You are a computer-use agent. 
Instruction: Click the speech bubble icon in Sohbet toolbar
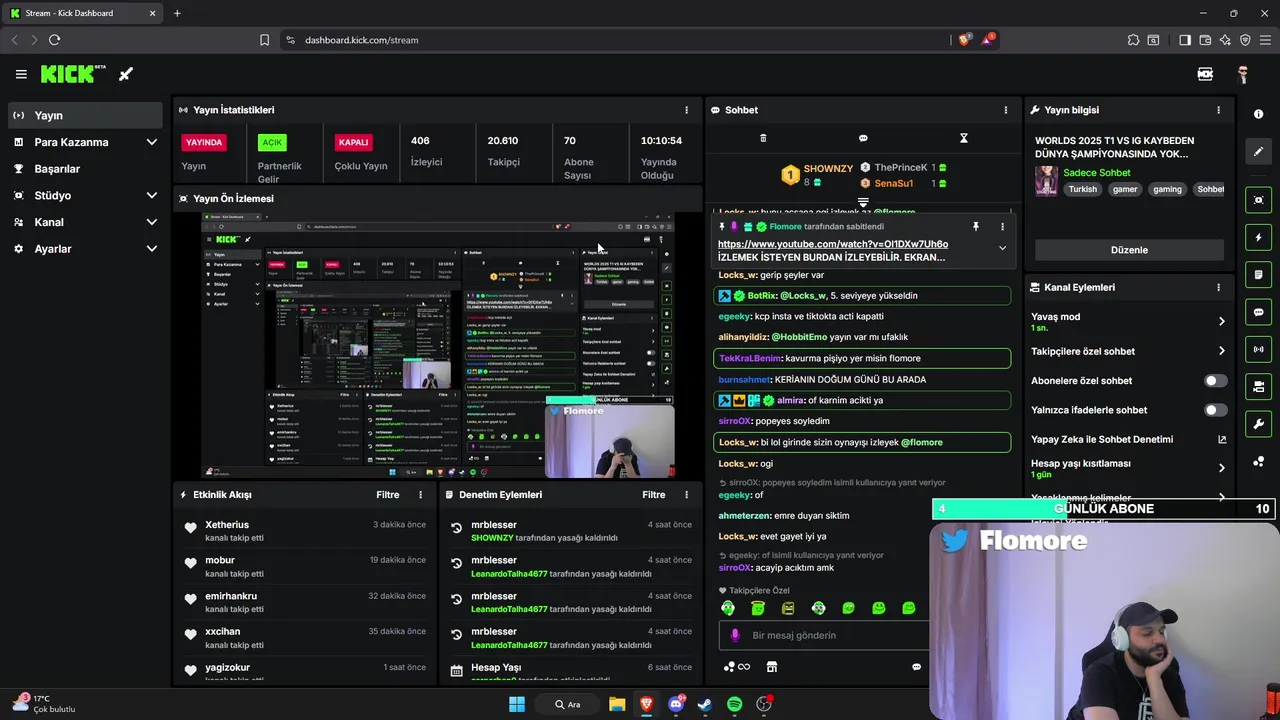click(x=863, y=138)
